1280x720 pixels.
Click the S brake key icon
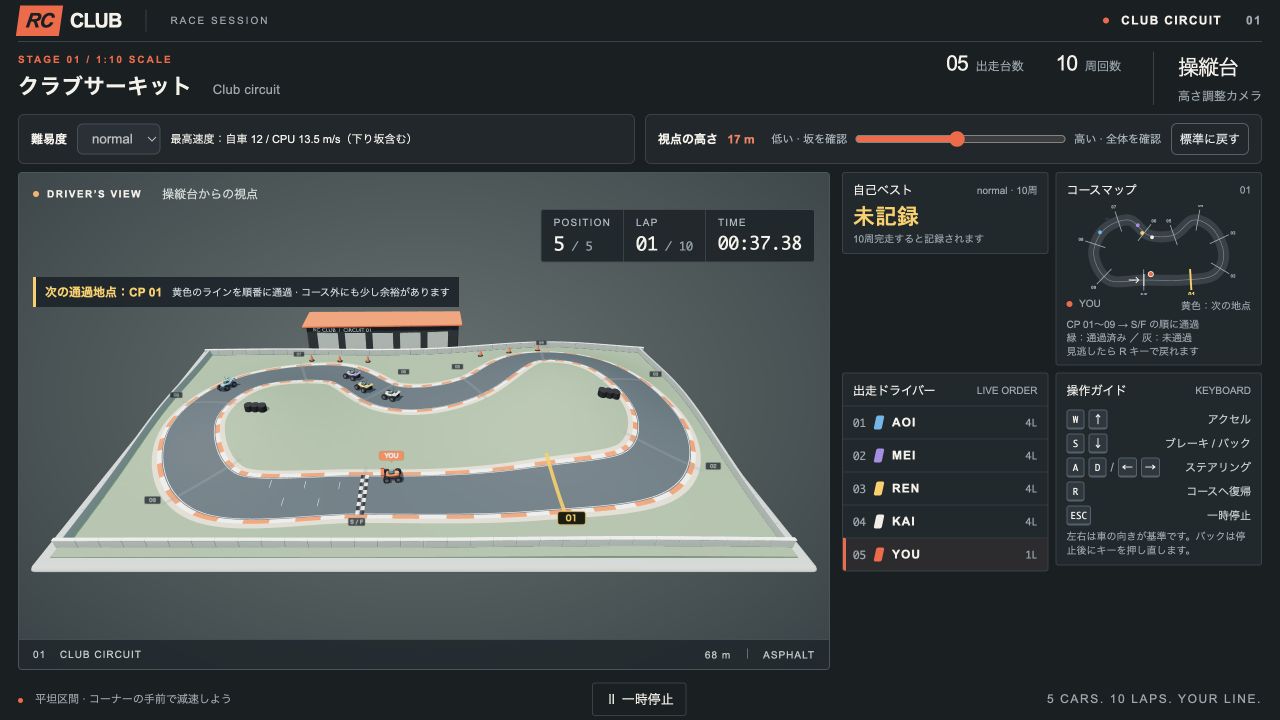point(1075,443)
